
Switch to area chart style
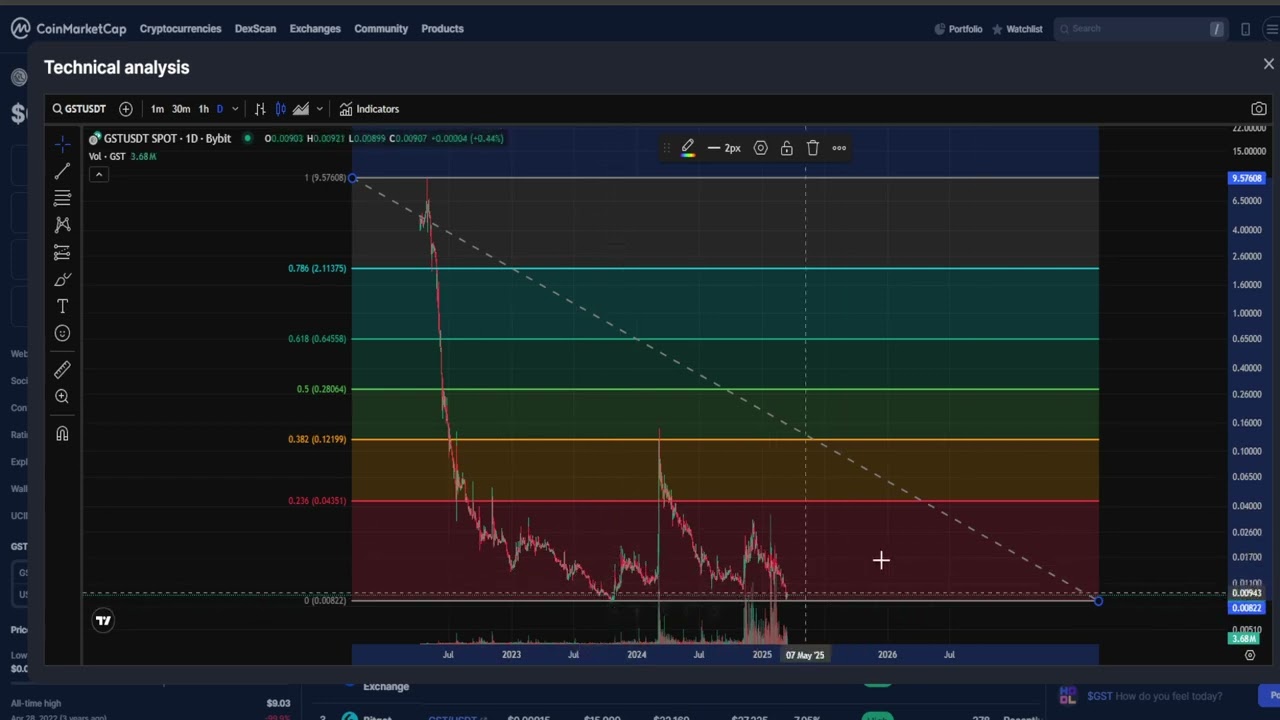coord(301,109)
